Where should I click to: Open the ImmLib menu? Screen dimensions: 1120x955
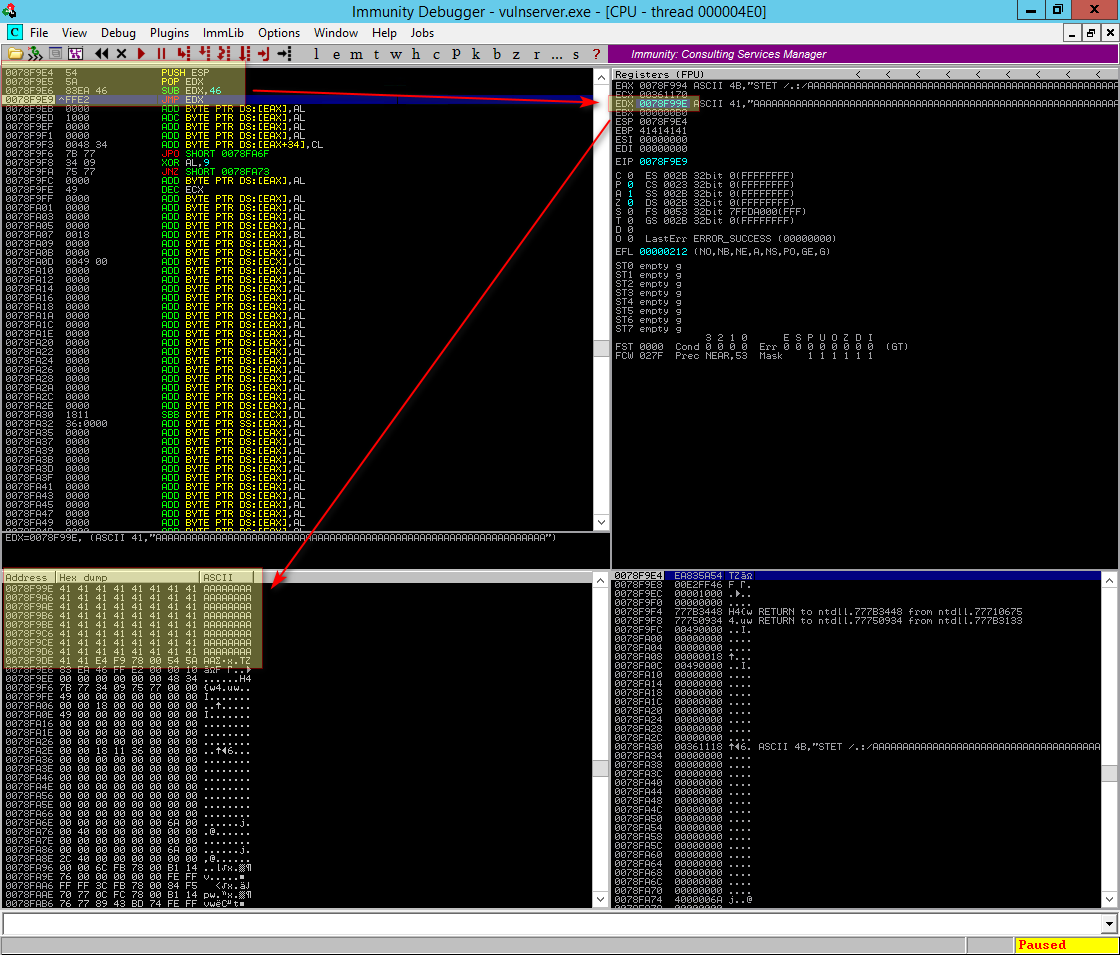223,33
